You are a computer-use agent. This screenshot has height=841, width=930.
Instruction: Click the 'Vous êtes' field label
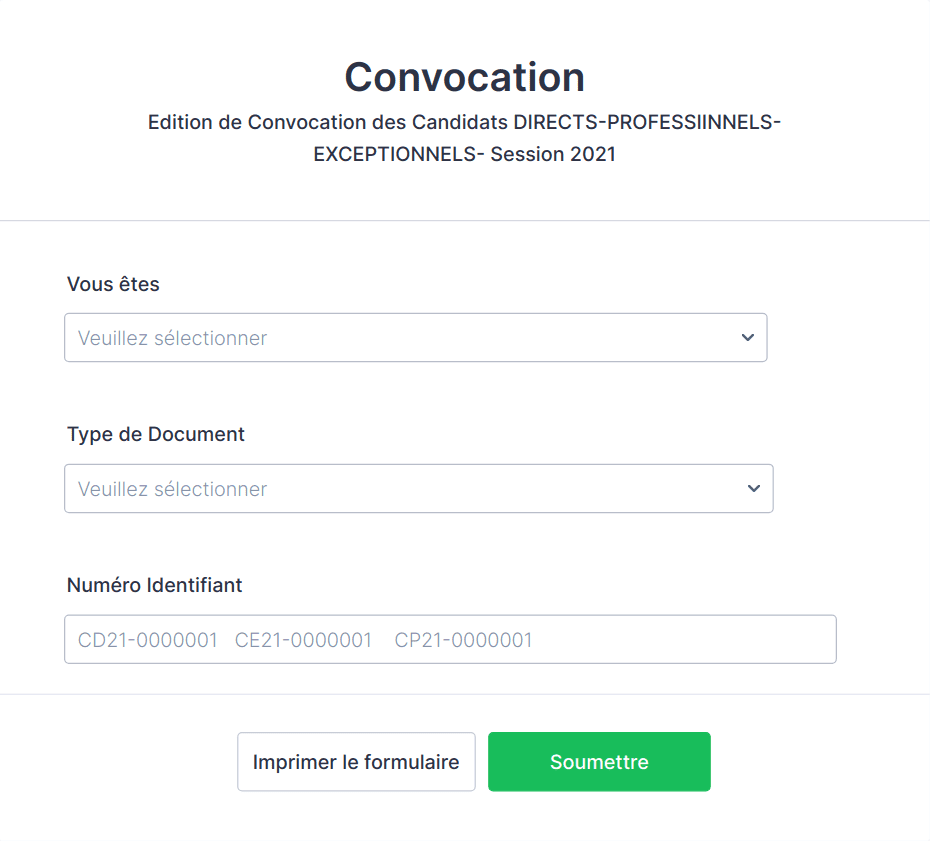click(x=112, y=284)
